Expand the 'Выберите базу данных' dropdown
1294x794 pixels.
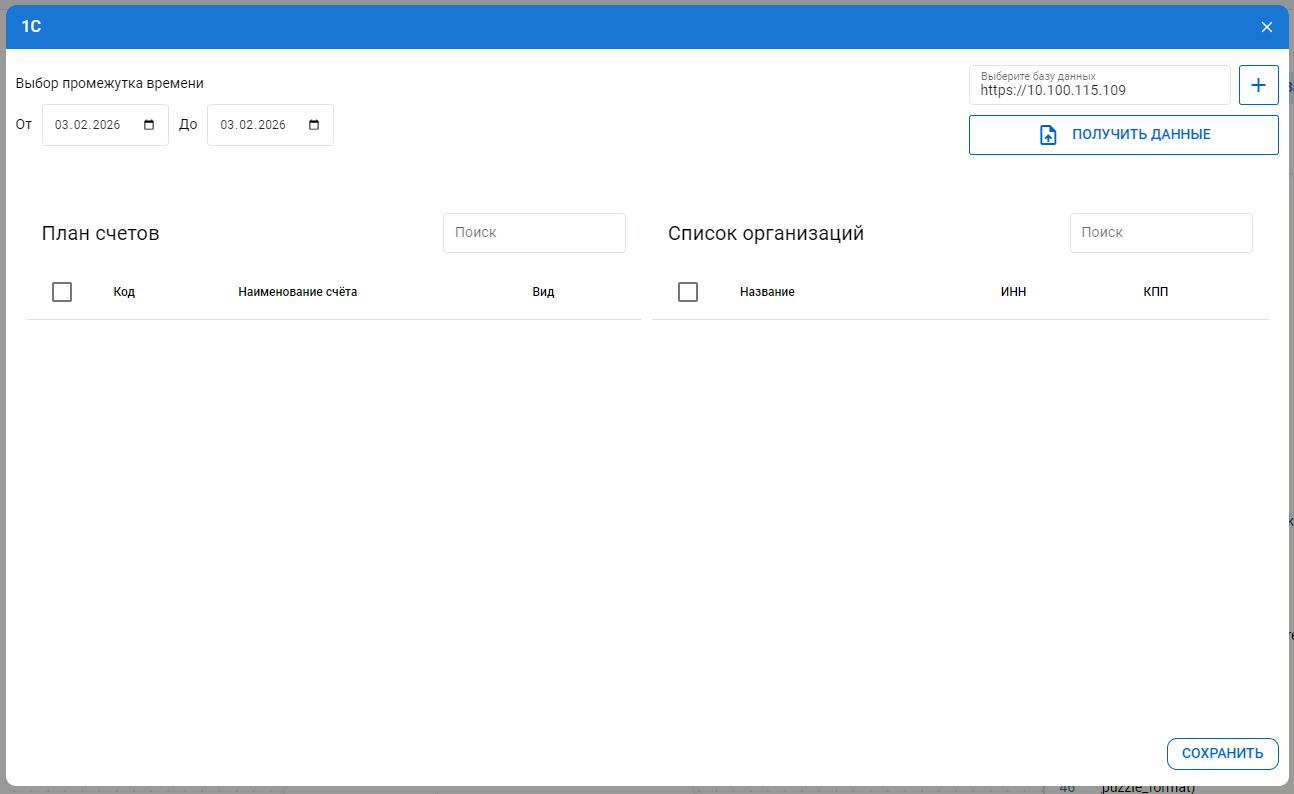coord(1099,85)
